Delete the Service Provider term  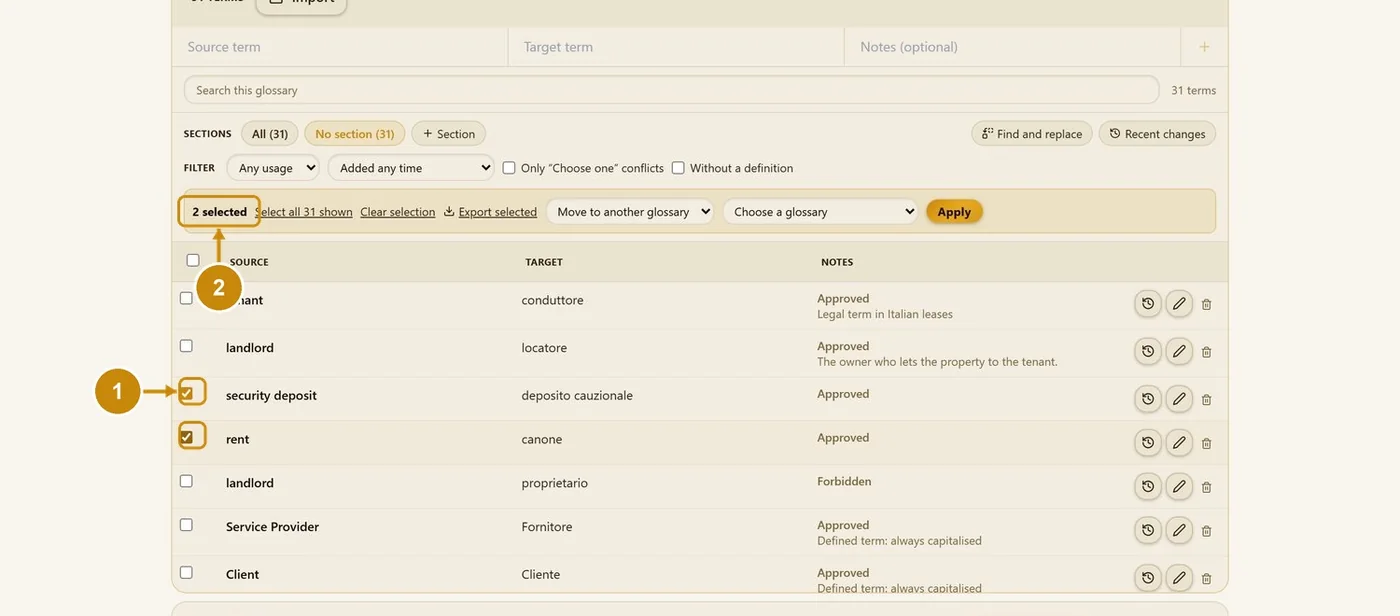tap(1206, 530)
